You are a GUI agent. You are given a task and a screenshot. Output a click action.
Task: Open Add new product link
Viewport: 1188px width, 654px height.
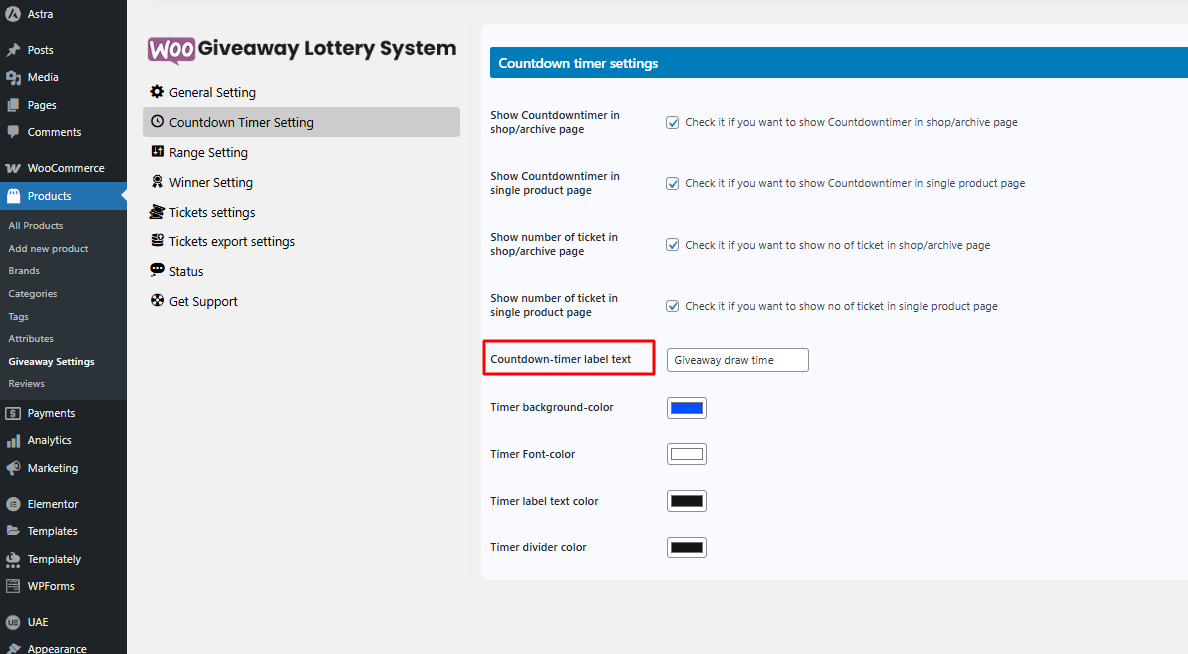[48, 249]
